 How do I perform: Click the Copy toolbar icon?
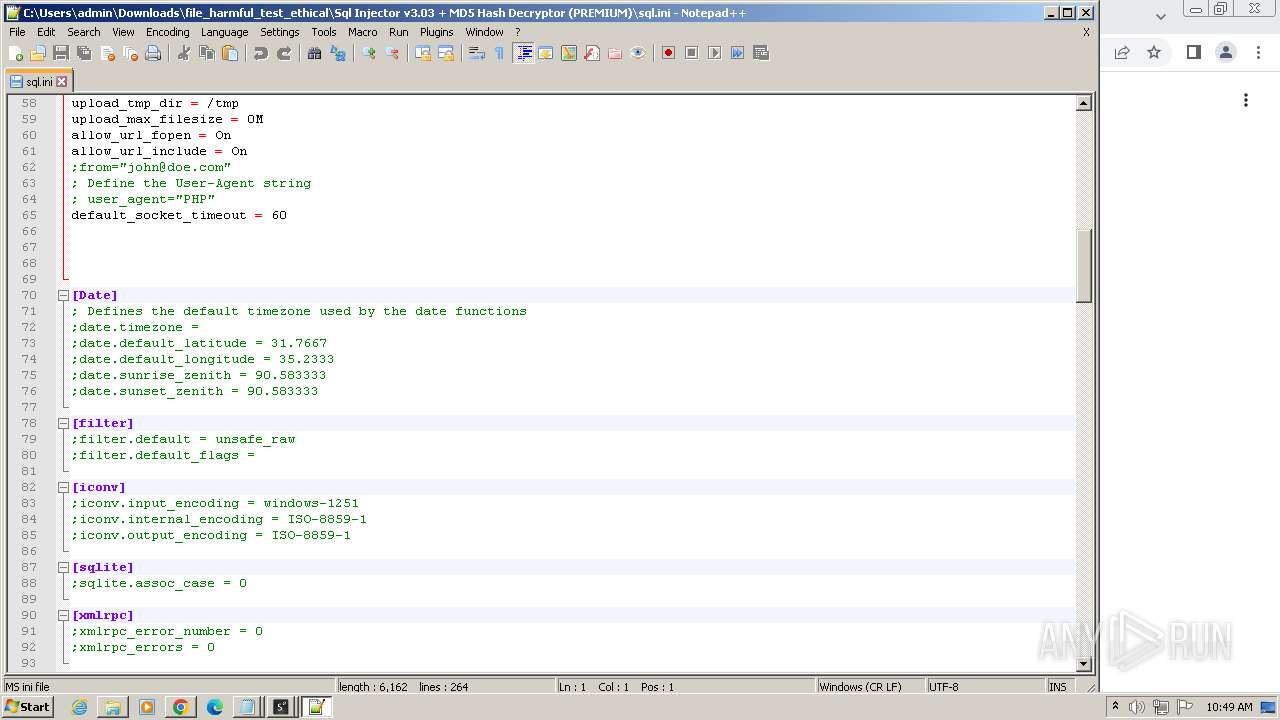pyautogui.click(x=207, y=53)
